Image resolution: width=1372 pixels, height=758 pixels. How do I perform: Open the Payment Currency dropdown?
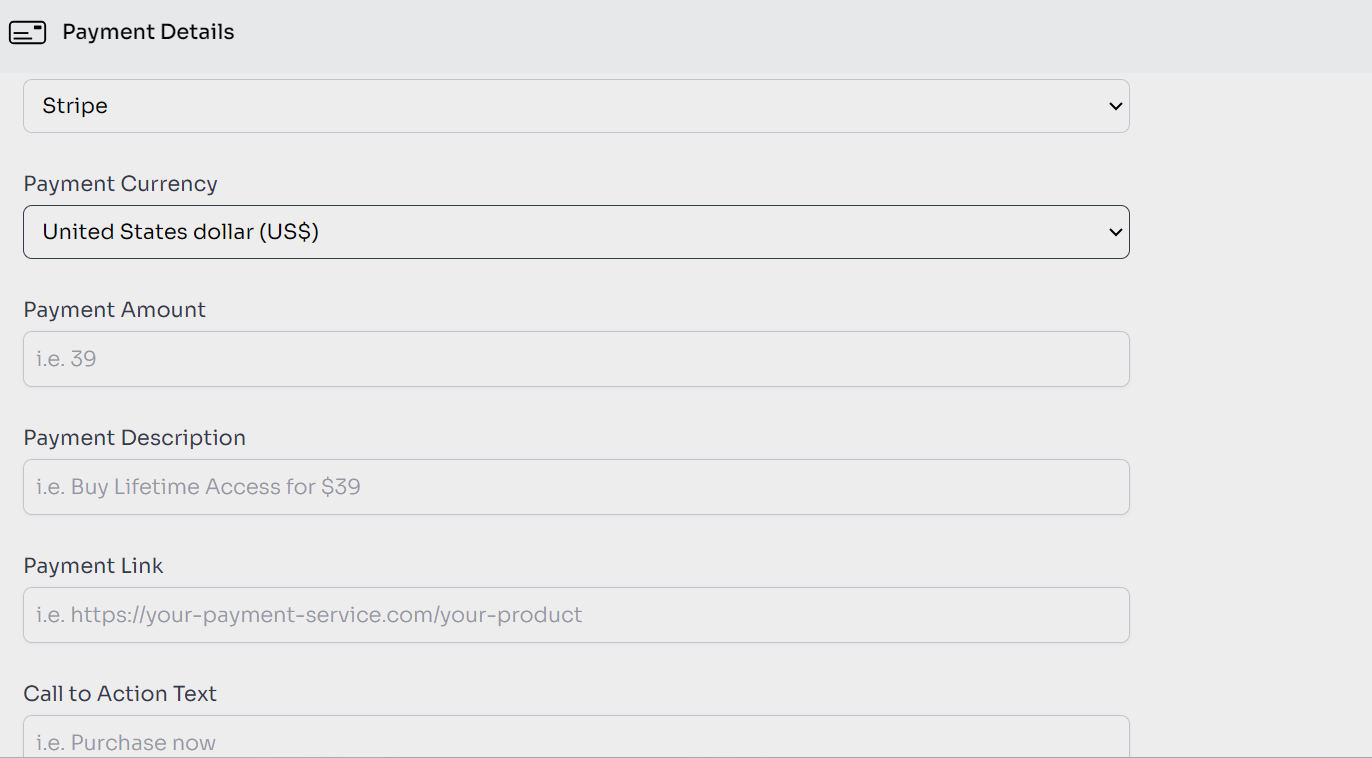(576, 232)
